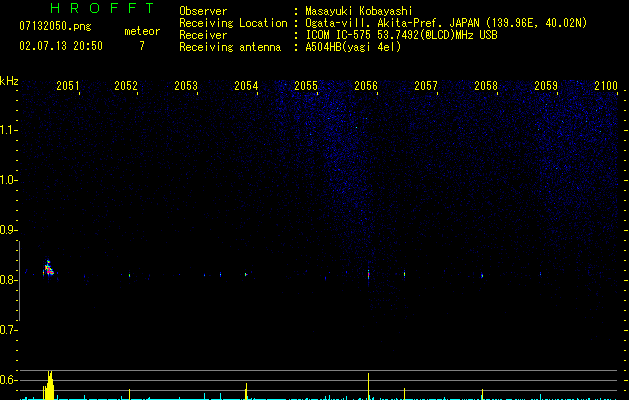Click the 2057 time axis marker
Viewport: 629px width, 400px height.
pos(426,86)
